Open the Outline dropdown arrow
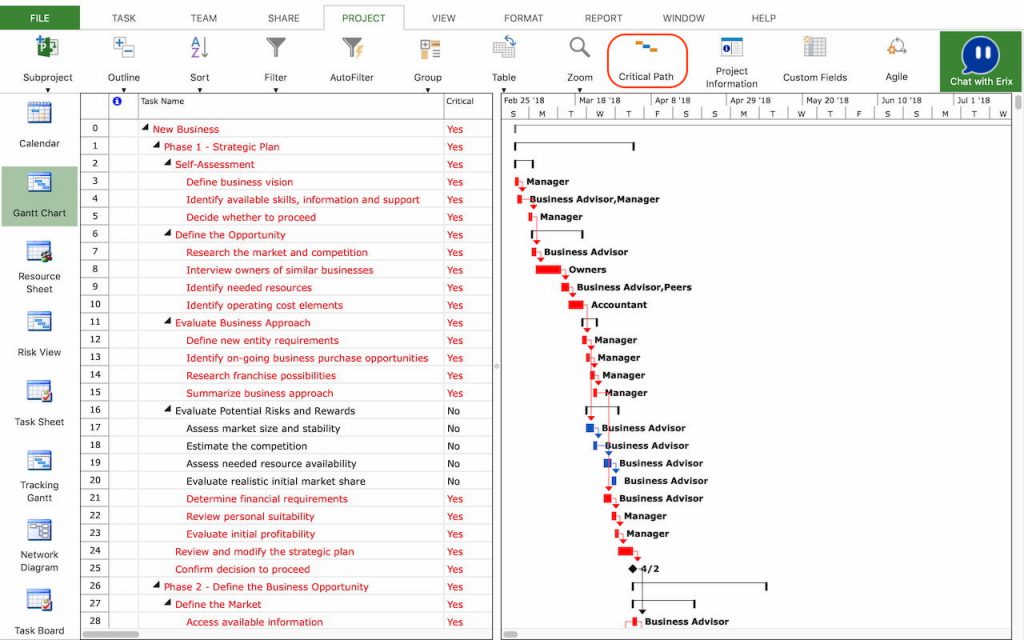Image resolution: width=1024 pixels, height=640 pixels. [x=123, y=88]
